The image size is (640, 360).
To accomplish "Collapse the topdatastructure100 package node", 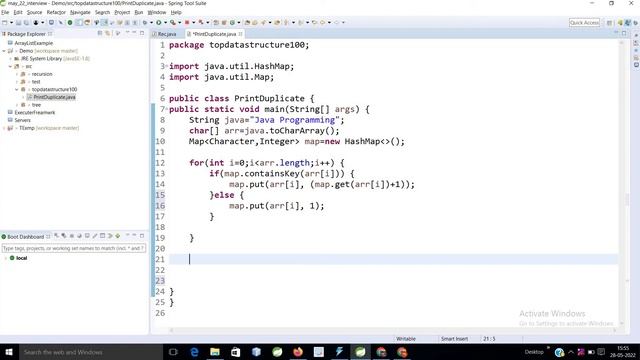I will [17, 89].
